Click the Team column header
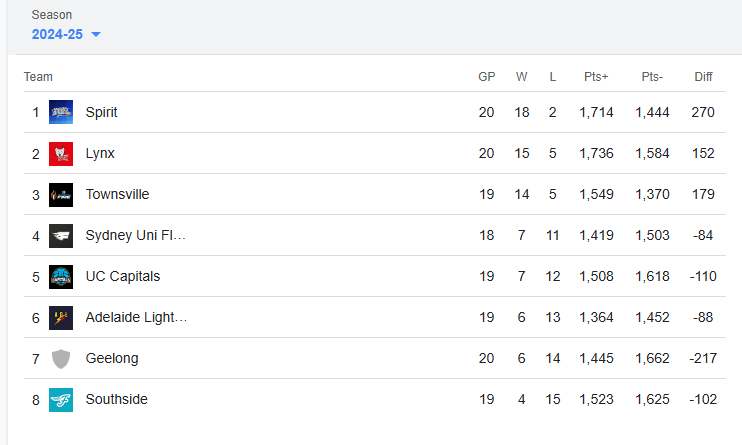Screen dimensions: 742x445 pos(38,77)
